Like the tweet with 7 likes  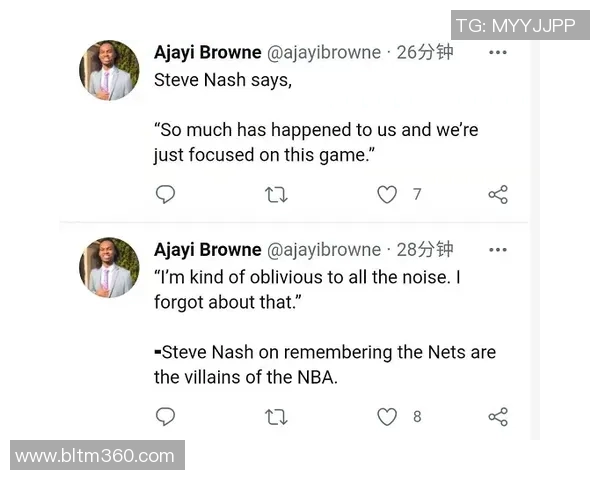387,194
